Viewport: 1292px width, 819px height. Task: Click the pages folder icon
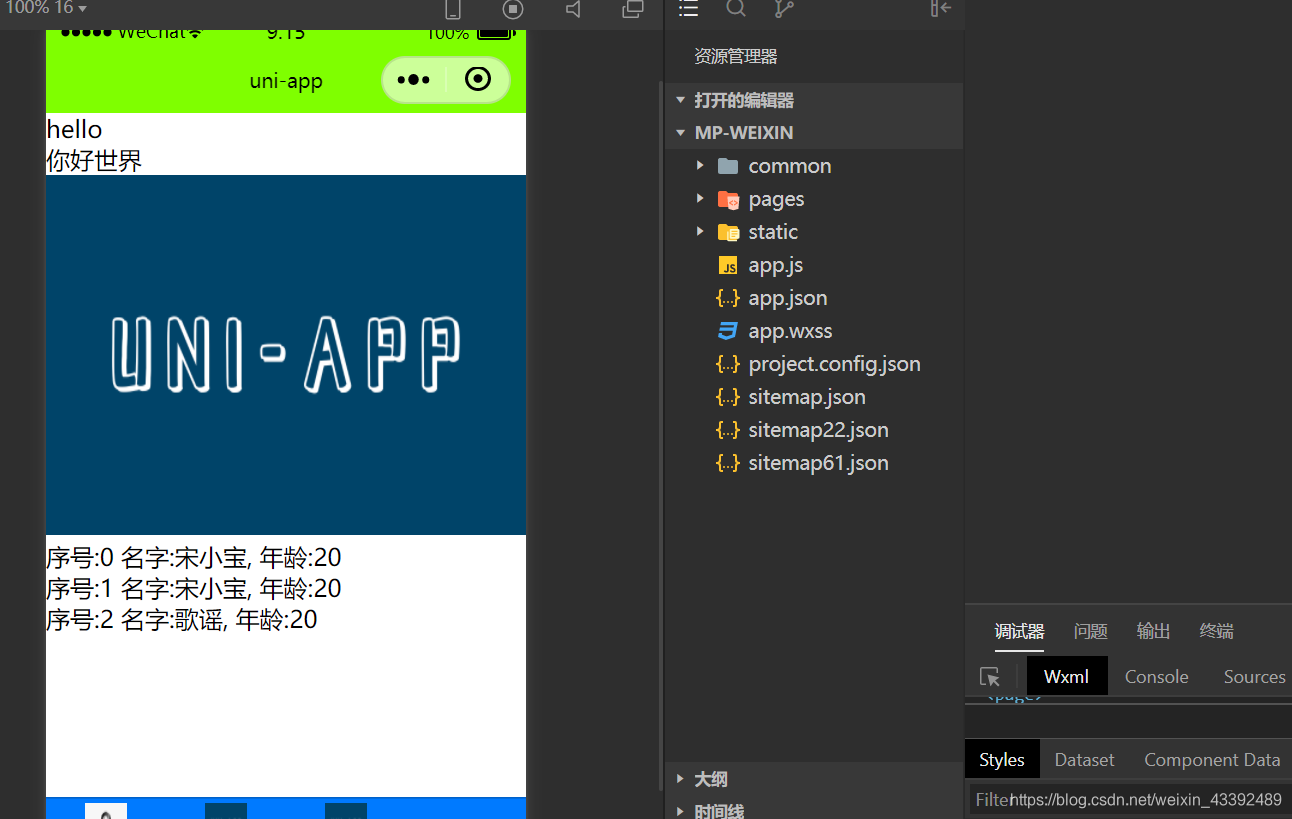pos(728,199)
